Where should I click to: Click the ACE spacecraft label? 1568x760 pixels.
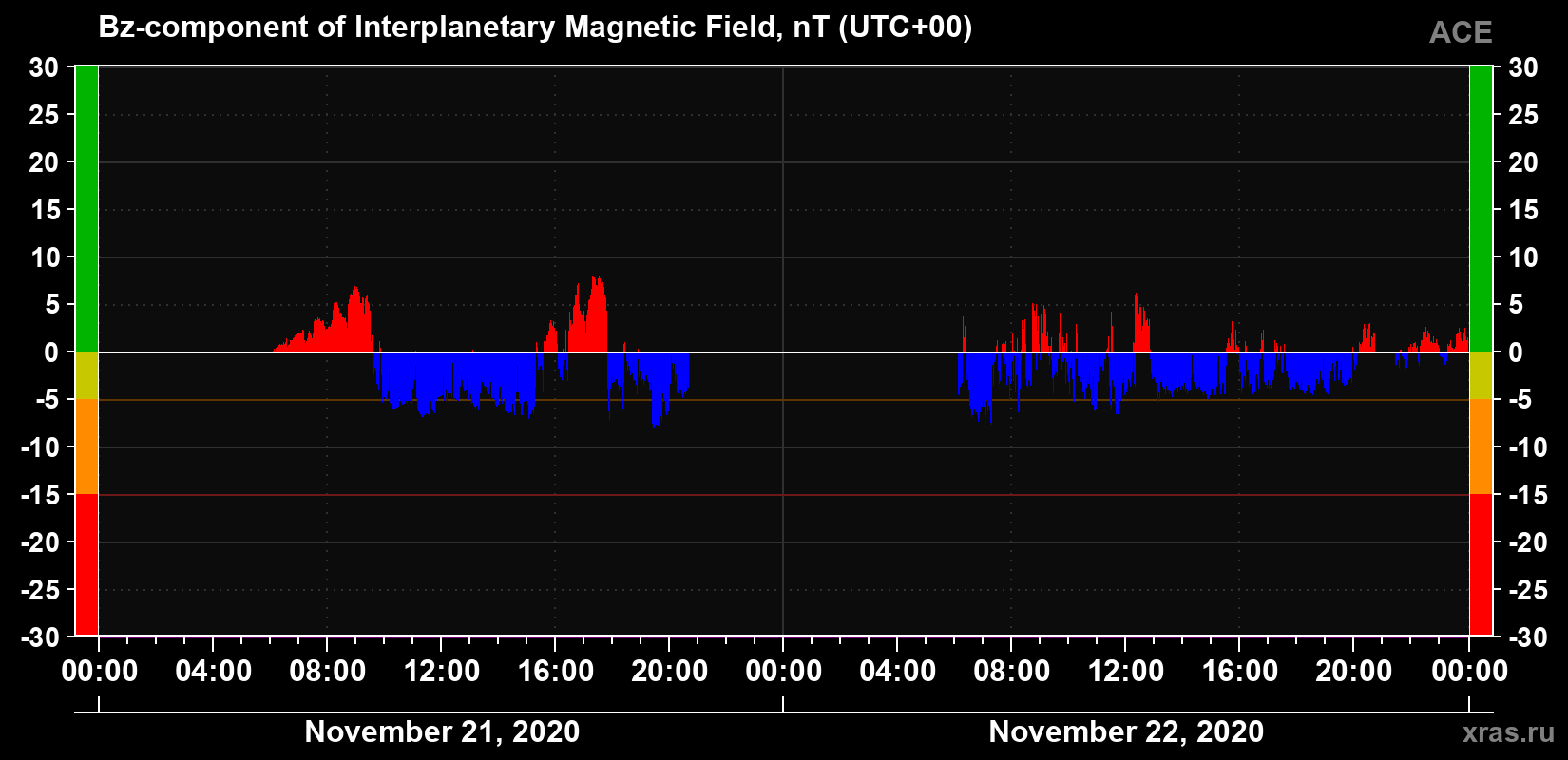[1461, 32]
